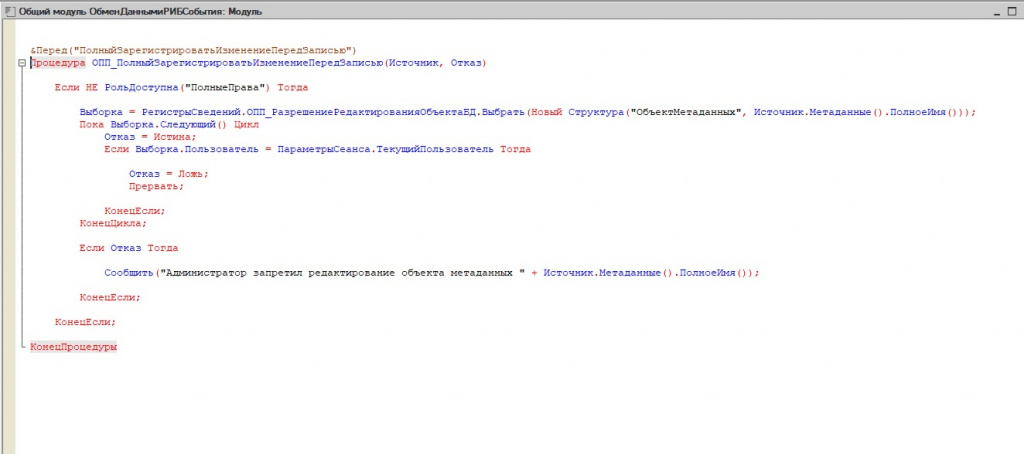Click the 'КонецПроцедуры' keyword
Viewport: 1024px width, 454px height.
tap(73, 347)
